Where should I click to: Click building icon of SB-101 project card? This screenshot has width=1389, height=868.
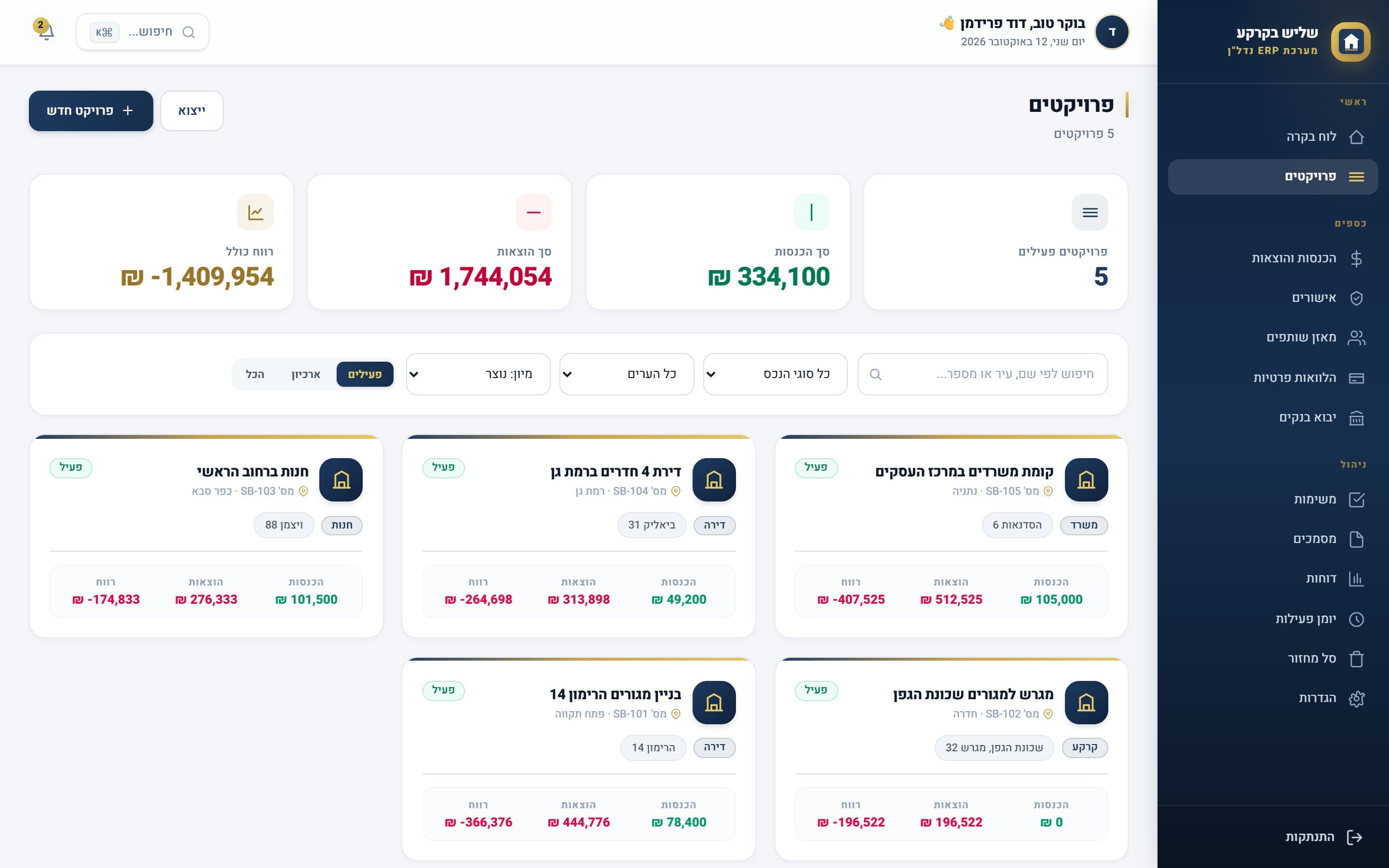pos(714,702)
